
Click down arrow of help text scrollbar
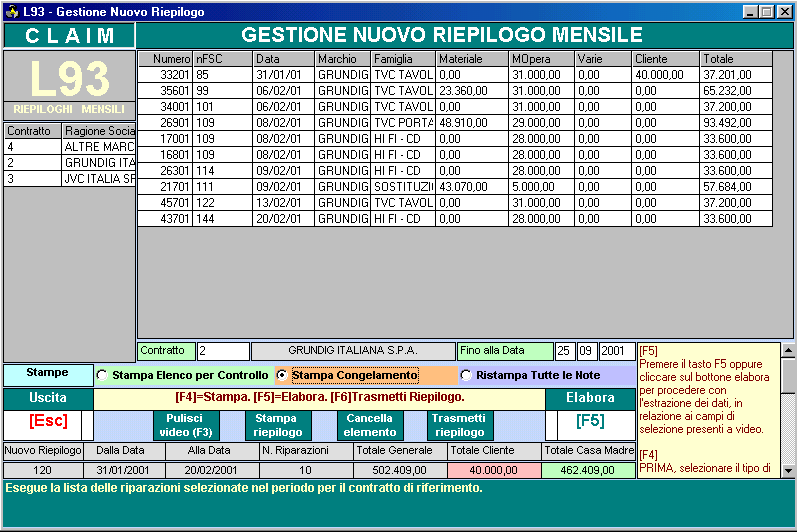(x=788, y=471)
